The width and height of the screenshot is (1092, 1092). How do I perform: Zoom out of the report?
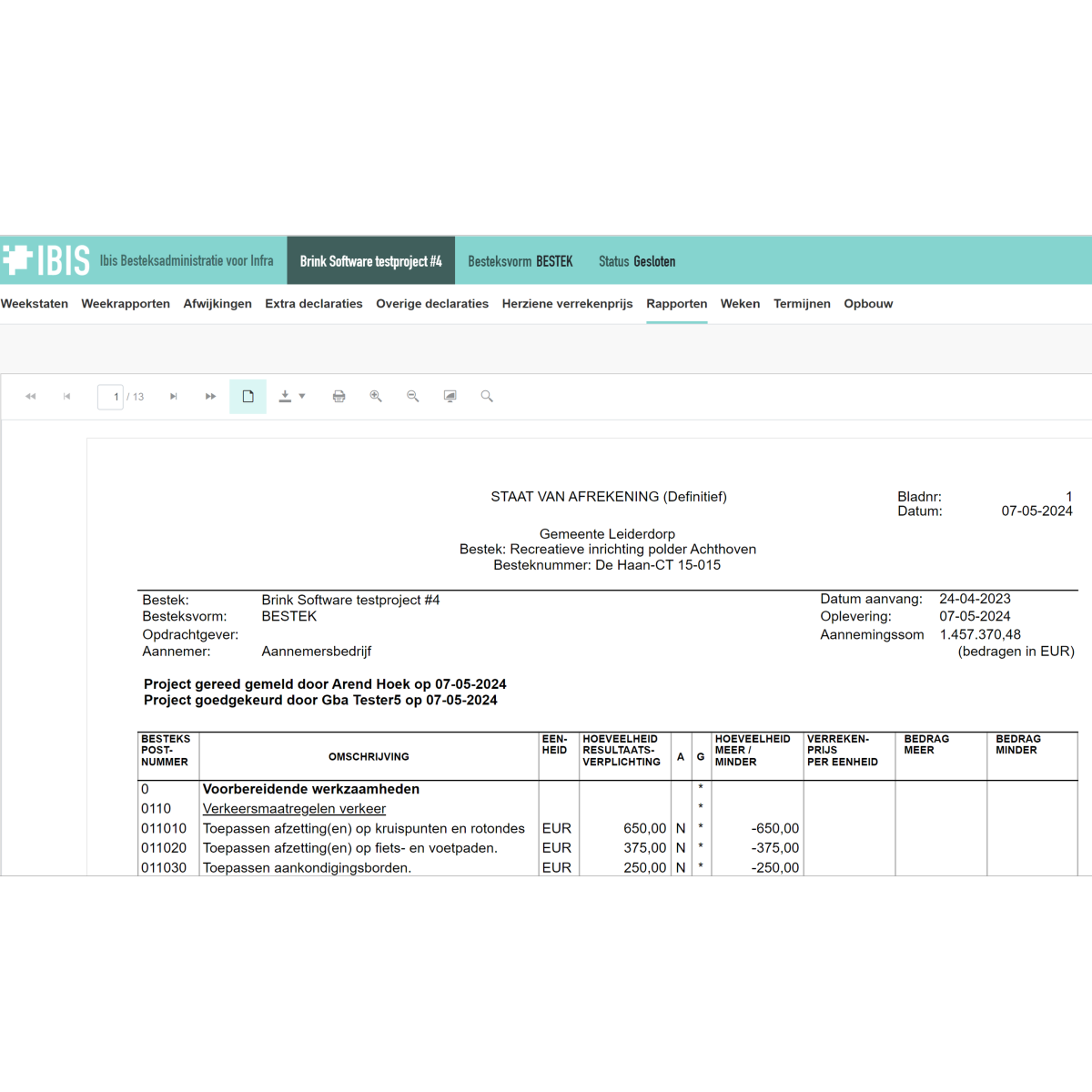click(x=412, y=397)
